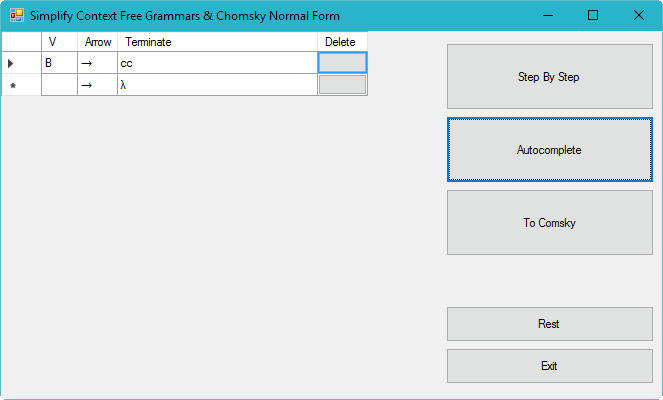This screenshot has height=400, width=663.
Task: Select the cell containing variable B
Action: [x=59, y=63]
